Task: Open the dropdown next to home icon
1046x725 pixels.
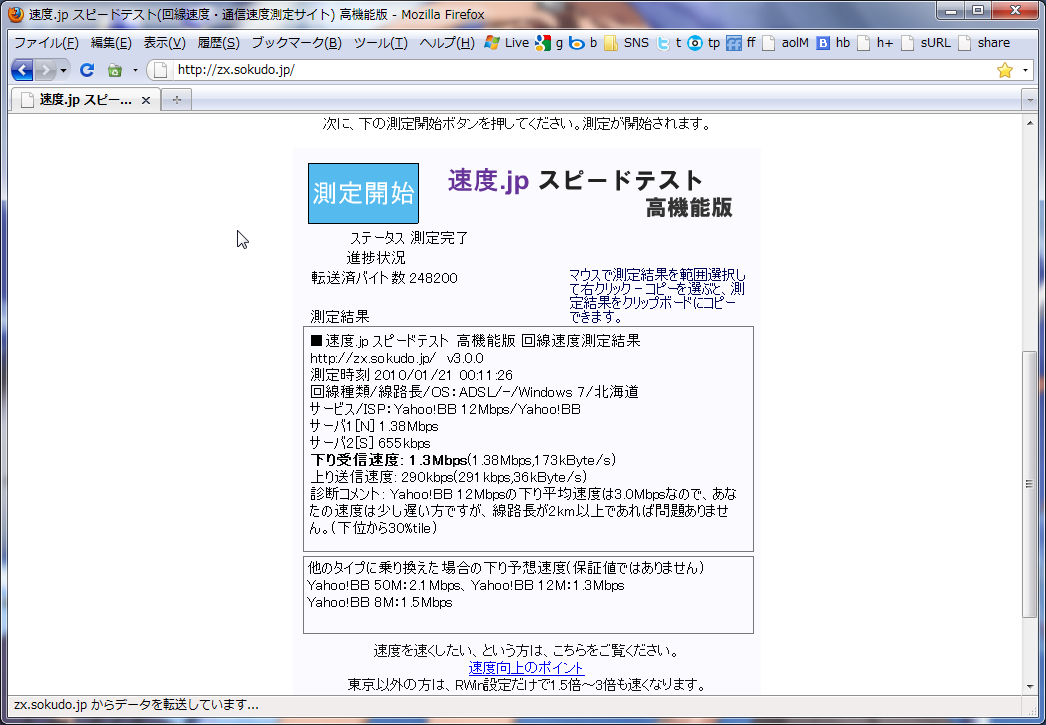Action: click(135, 70)
